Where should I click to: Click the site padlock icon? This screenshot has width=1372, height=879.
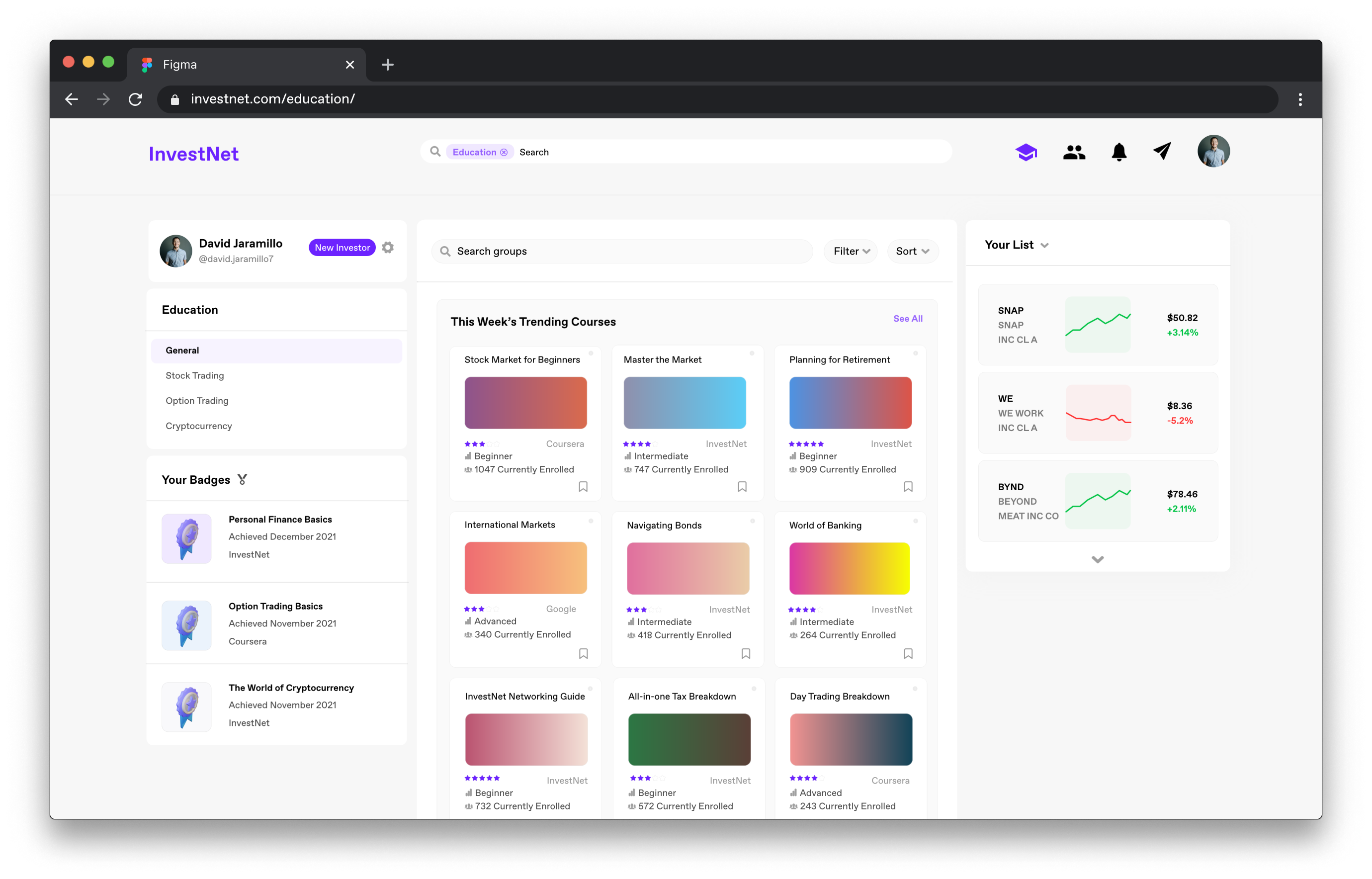point(174,99)
